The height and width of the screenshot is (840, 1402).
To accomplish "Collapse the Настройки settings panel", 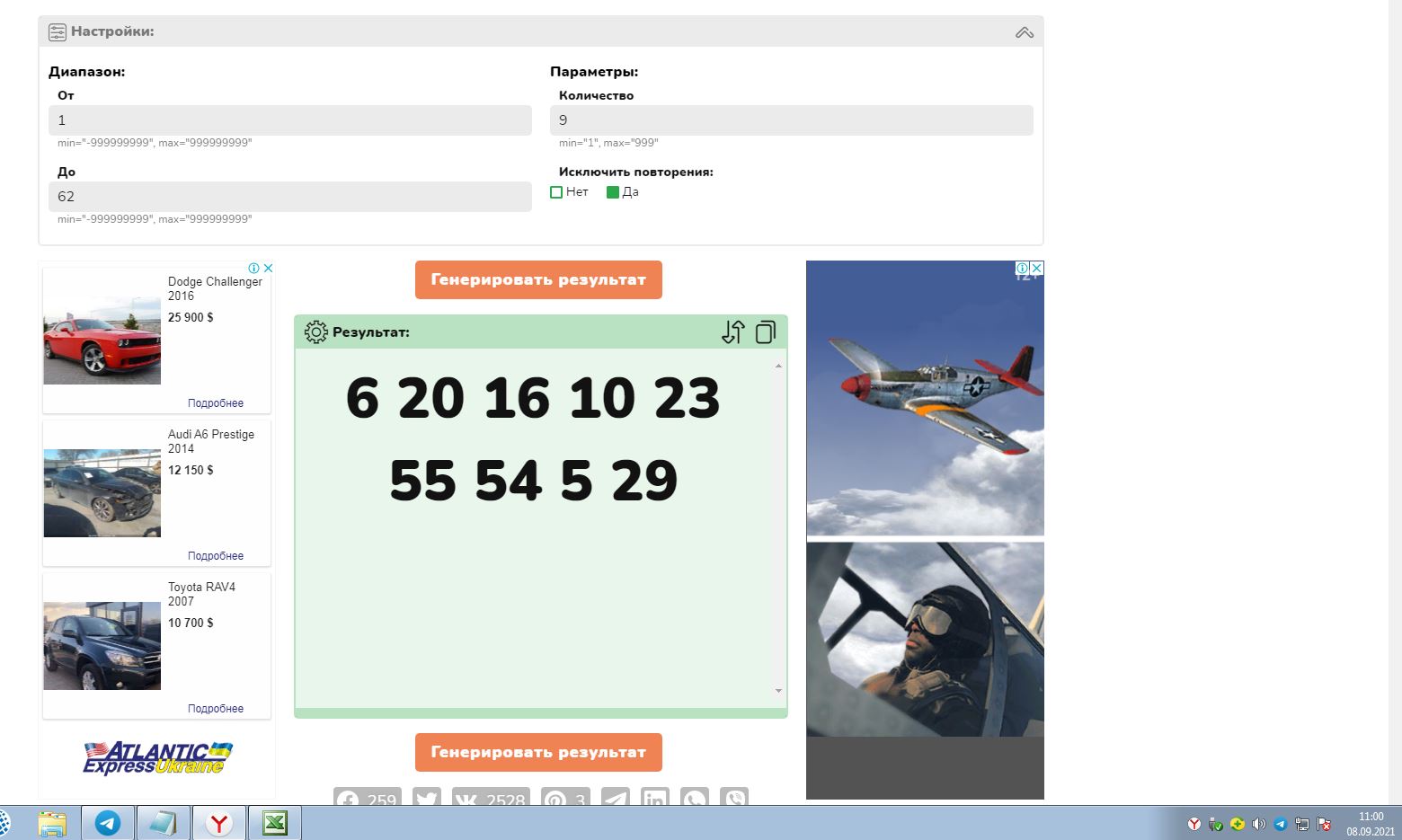I will [1024, 32].
